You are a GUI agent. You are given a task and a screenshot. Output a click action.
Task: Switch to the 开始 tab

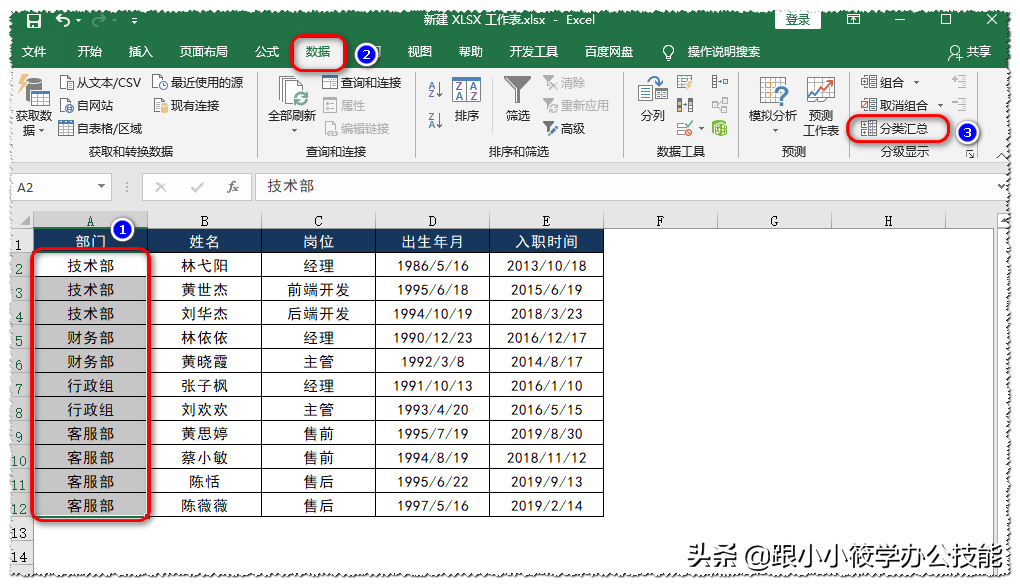[90, 52]
